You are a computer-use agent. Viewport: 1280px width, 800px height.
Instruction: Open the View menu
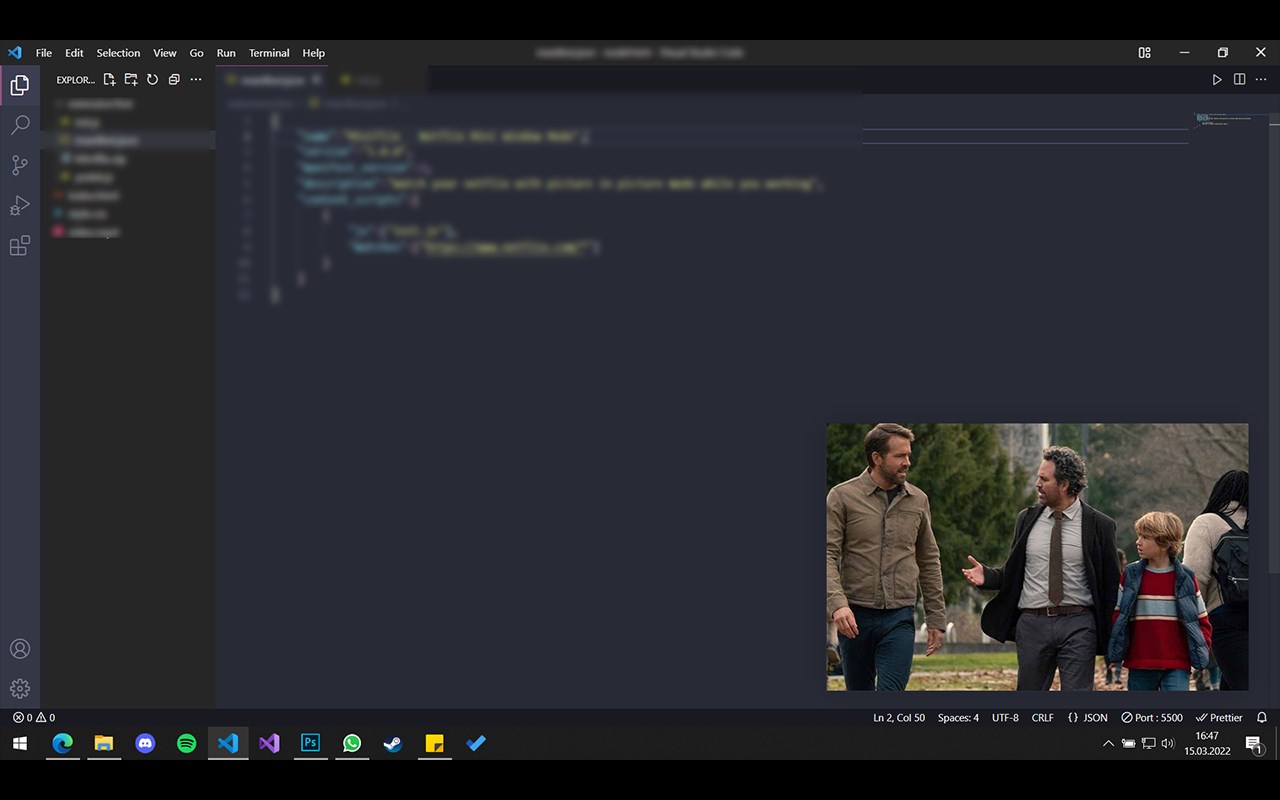coord(165,53)
